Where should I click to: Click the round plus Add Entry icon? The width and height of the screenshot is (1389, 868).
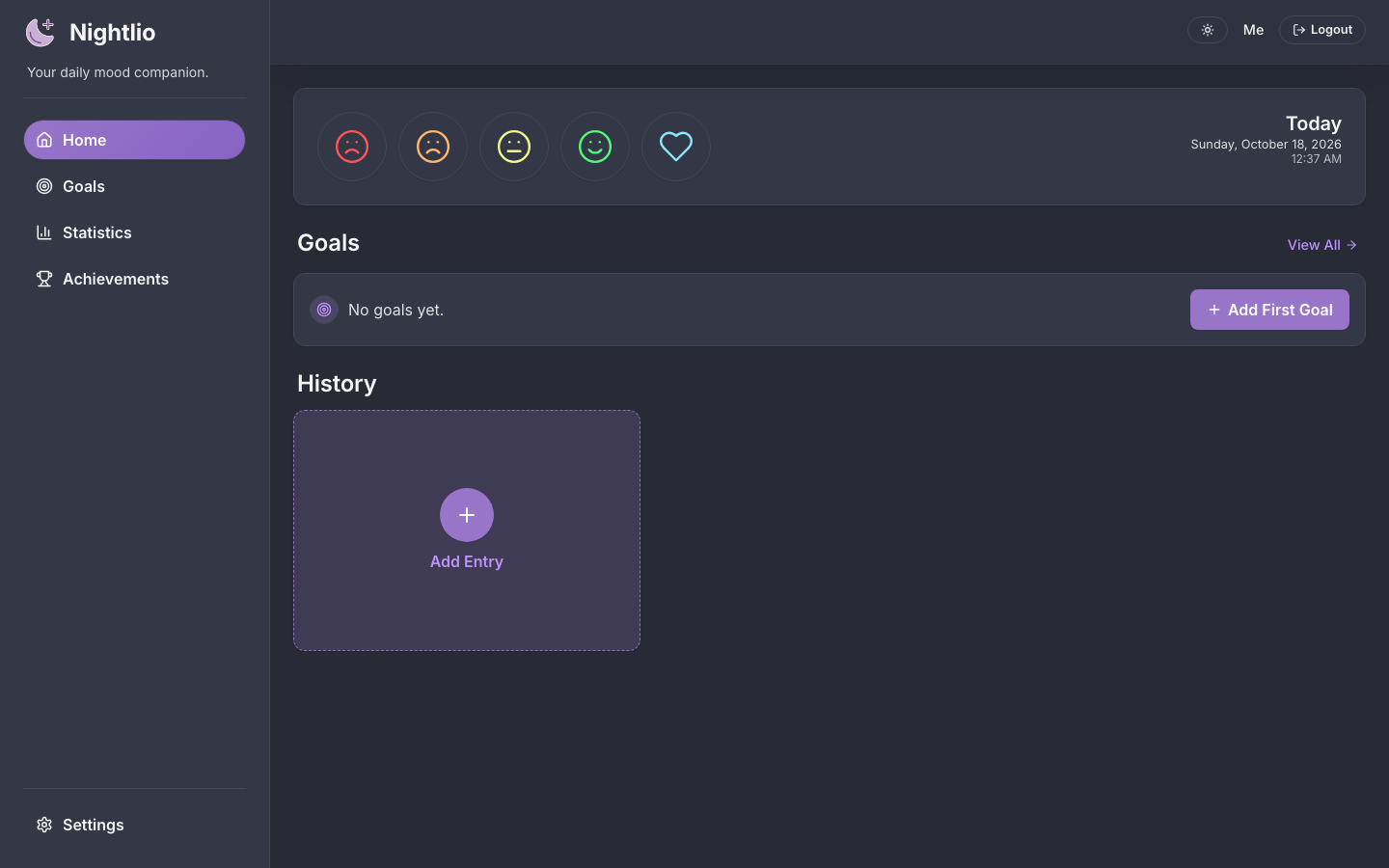click(467, 515)
